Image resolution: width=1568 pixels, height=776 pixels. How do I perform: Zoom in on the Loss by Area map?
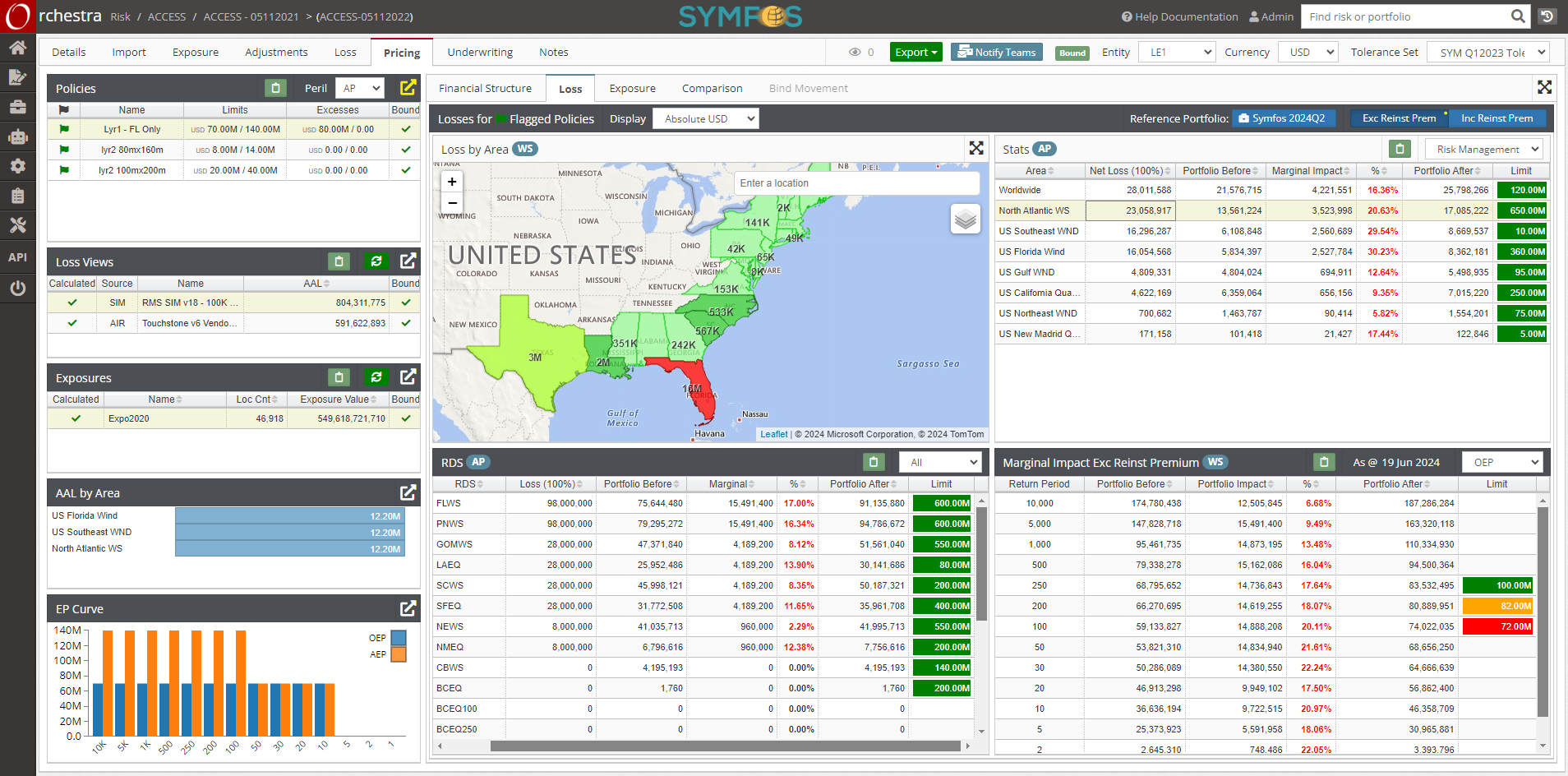click(x=452, y=182)
